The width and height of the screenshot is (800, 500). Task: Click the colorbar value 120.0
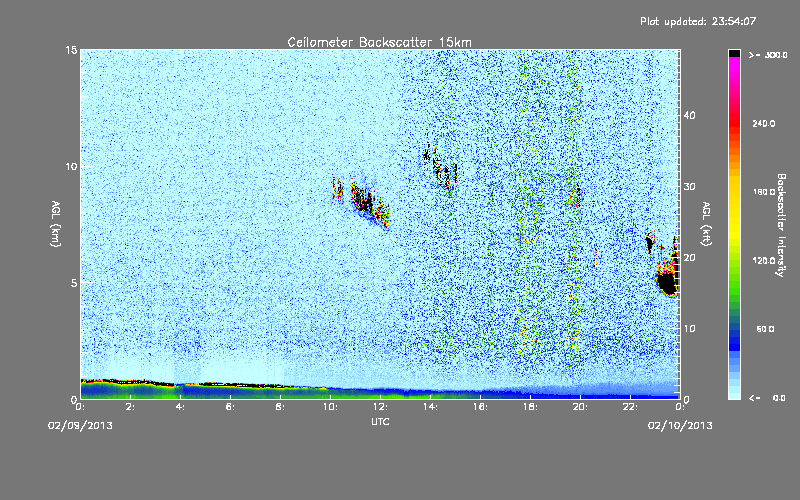764,261
